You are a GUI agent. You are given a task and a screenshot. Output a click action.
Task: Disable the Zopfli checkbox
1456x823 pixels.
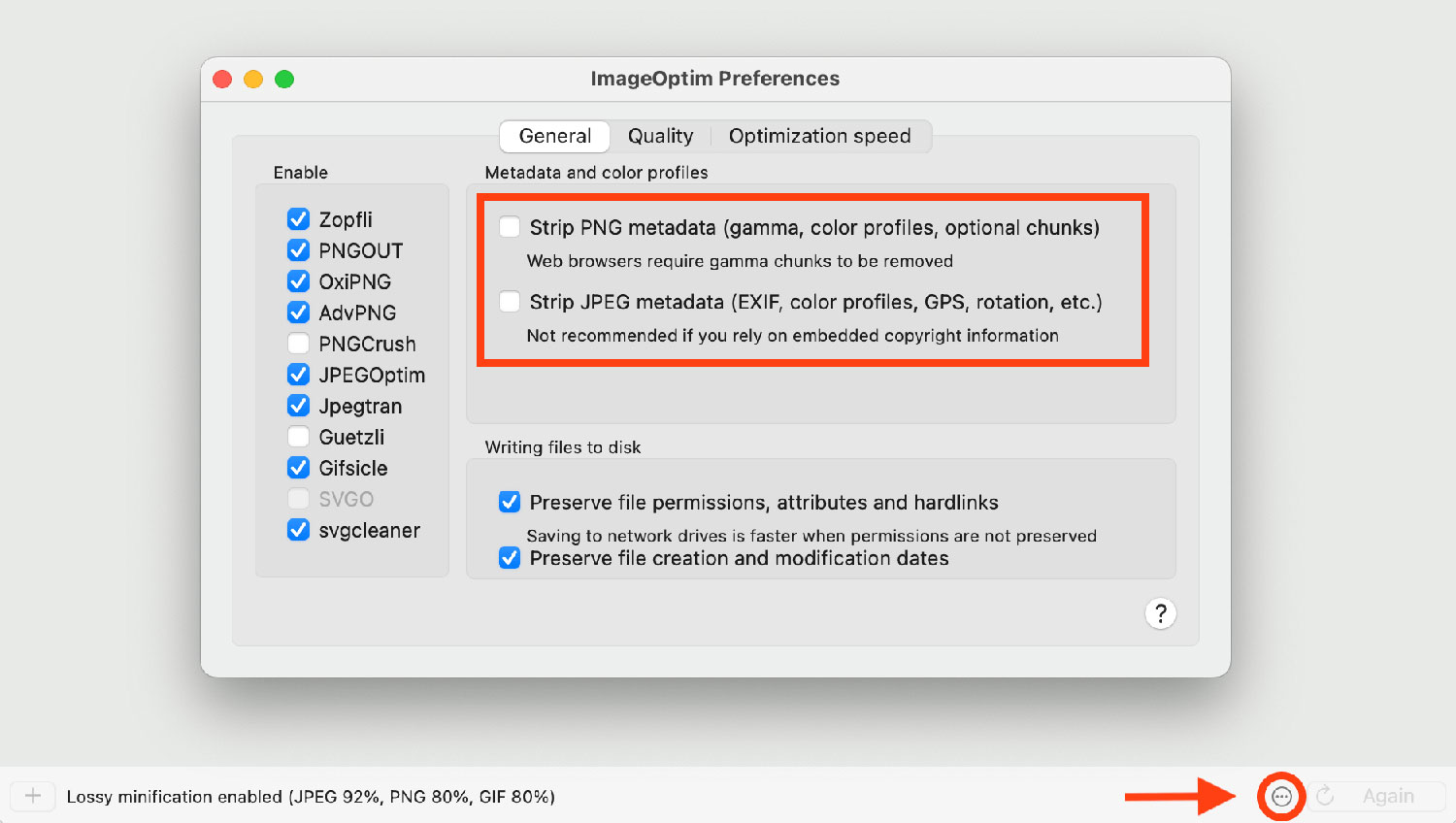[x=299, y=219]
